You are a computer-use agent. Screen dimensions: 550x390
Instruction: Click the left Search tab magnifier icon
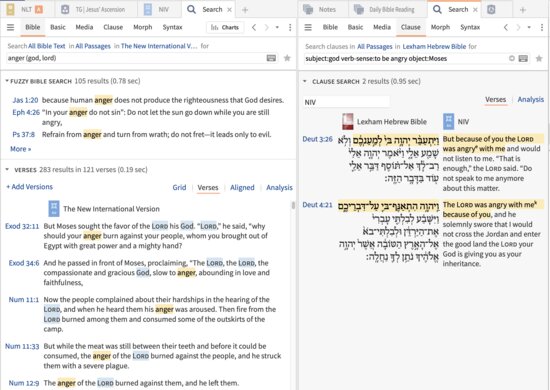pos(191,9)
